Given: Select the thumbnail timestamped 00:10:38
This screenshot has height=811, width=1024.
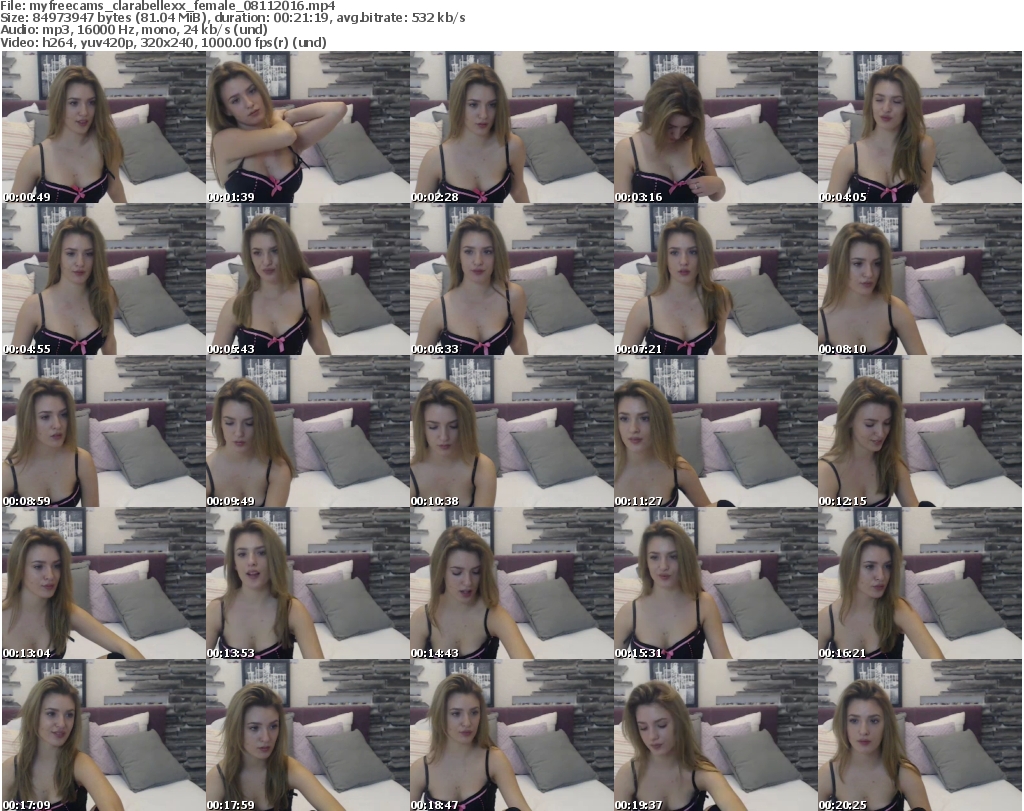Looking at the screenshot, I should pyautogui.click(x=511, y=431).
